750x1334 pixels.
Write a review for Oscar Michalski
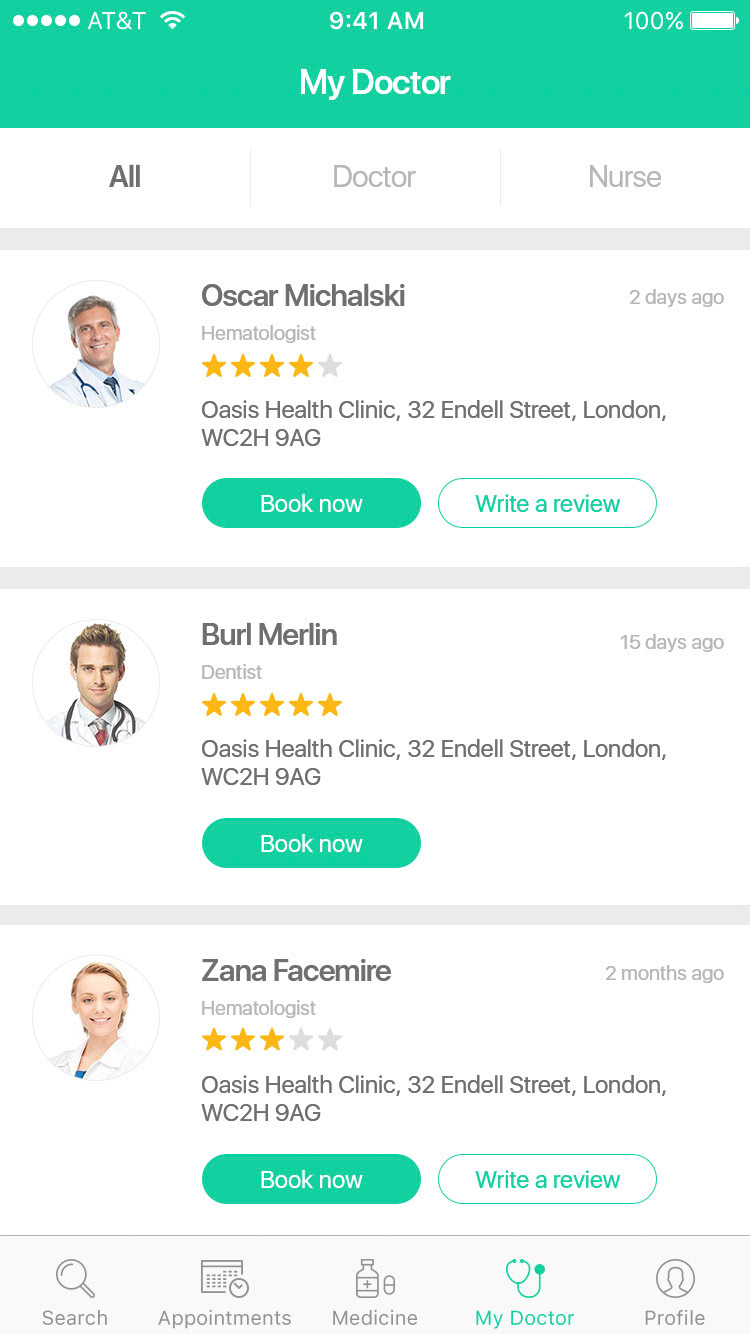pos(547,503)
